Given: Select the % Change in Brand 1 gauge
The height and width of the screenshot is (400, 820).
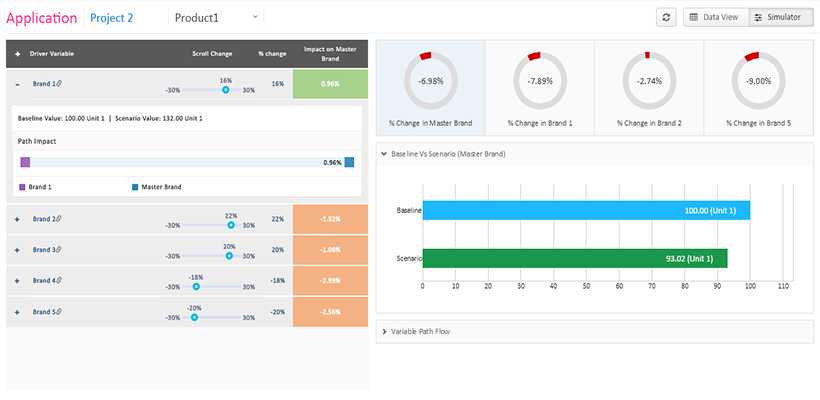Looking at the screenshot, I should [x=540, y=87].
